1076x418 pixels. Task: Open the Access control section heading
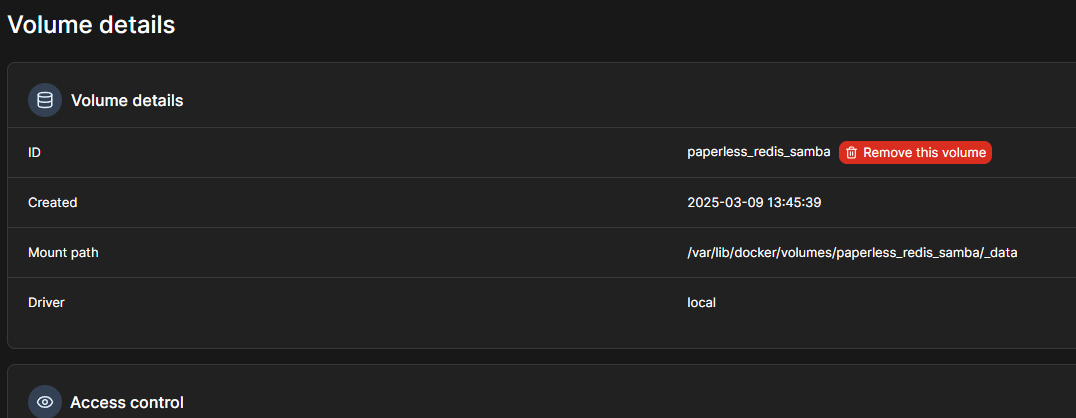[x=127, y=402]
